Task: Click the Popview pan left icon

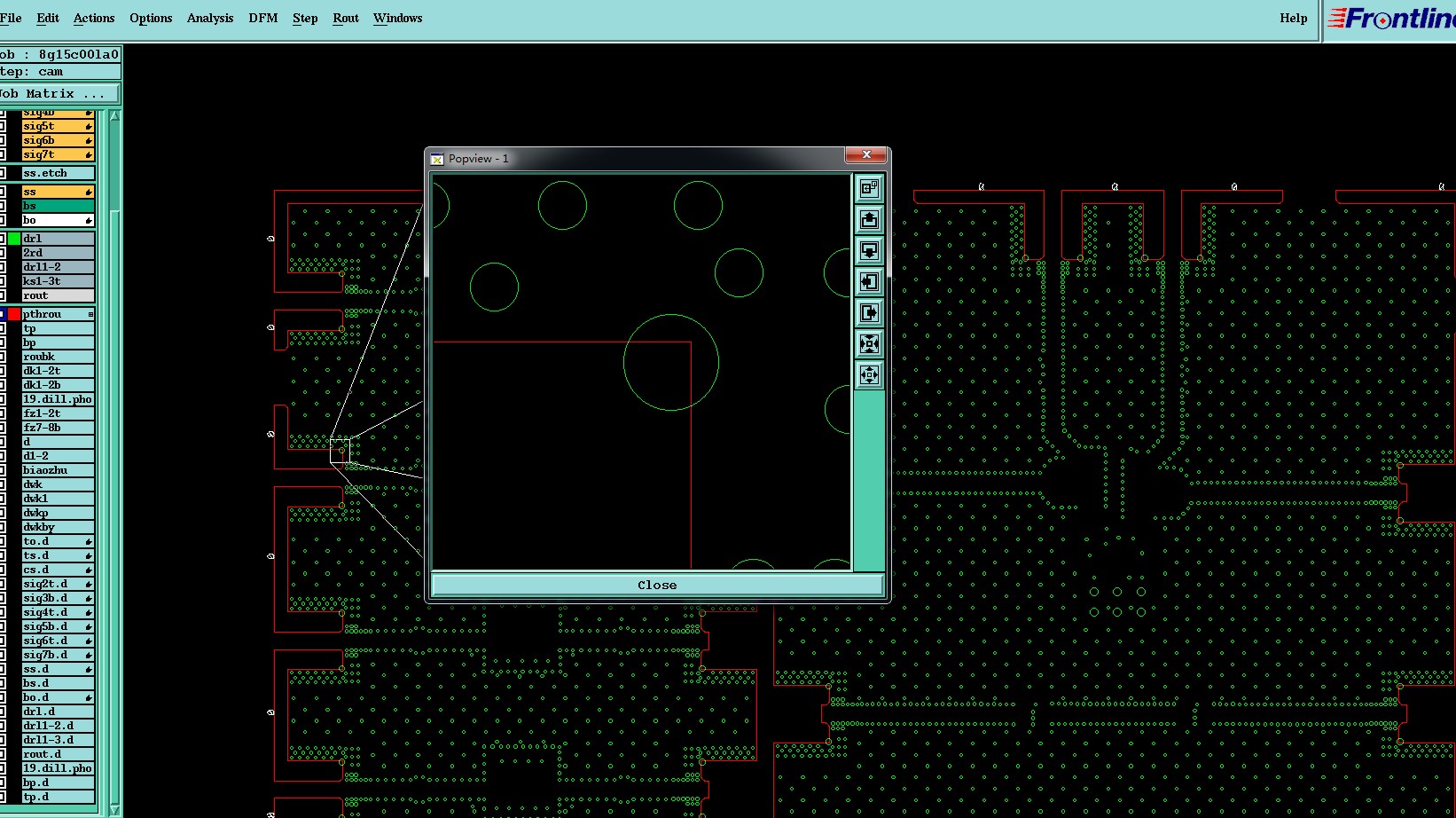Action: coord(869,281)
